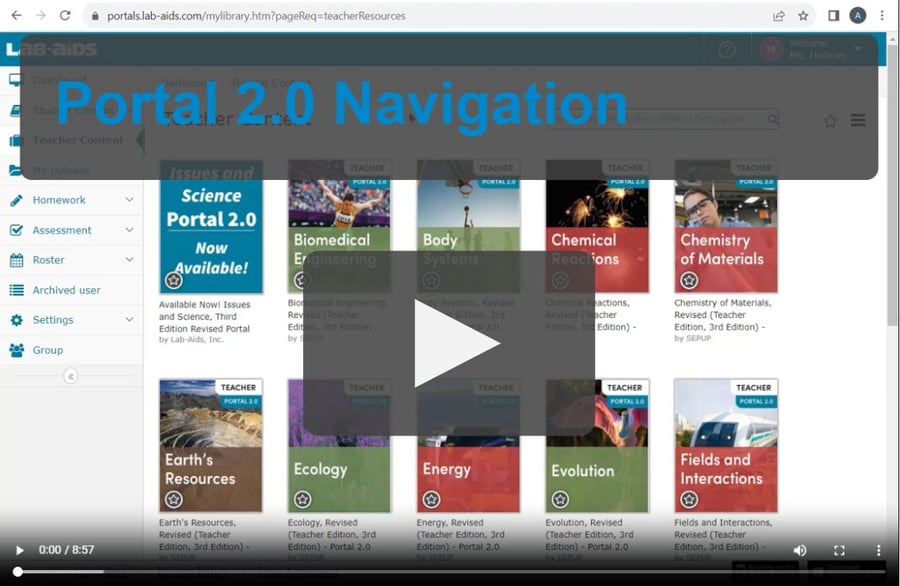The height and width of the screenshot is (586, 900).
Task: Expand the Settings sidebar section
Action: [x=129, y=320]
